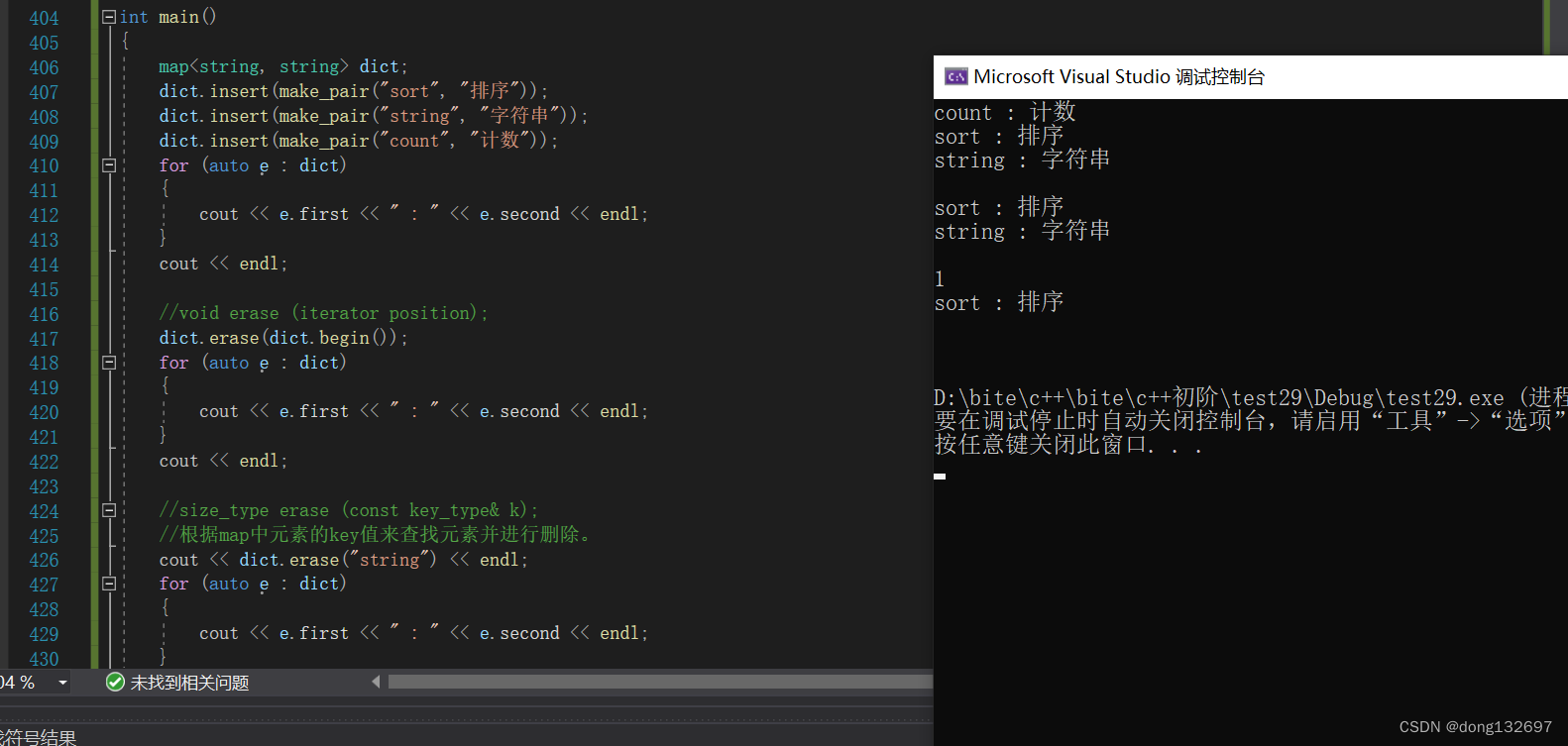Click the 'int main()' function signature

[x=168, y=17]
